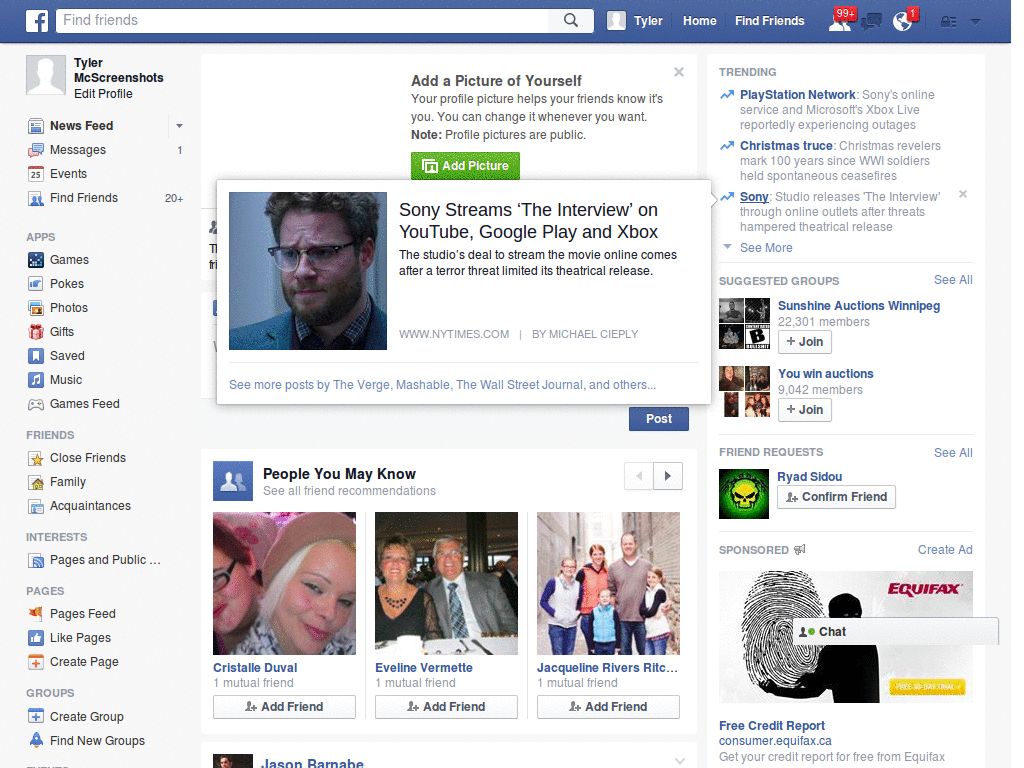Expand See More trending topics
Viewport: 1024px width, 768px height.
(765, 248)
